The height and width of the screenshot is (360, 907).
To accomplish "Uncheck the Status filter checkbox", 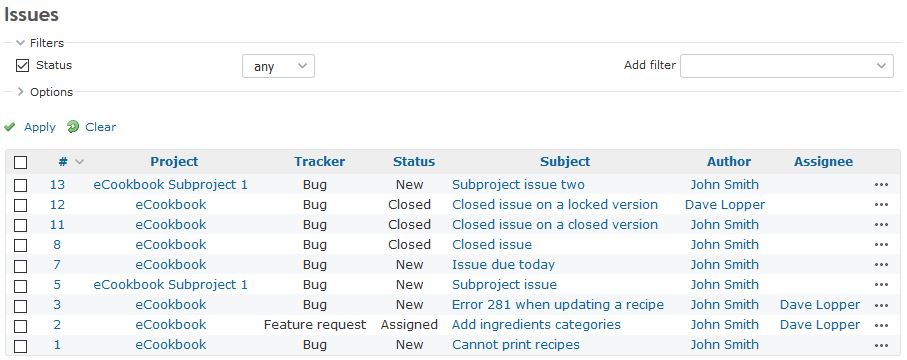I will tap(23, 65).
